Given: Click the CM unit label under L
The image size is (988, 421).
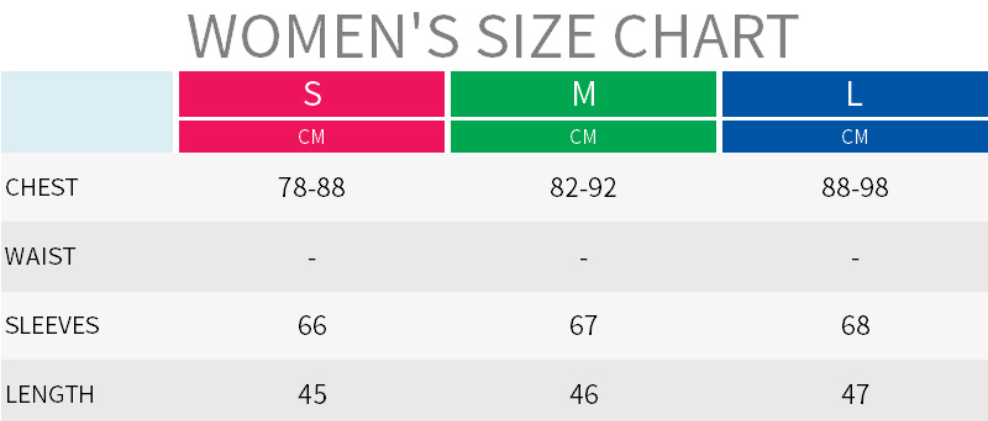Looking at the screenshot, I should click(x=855, y=137).
